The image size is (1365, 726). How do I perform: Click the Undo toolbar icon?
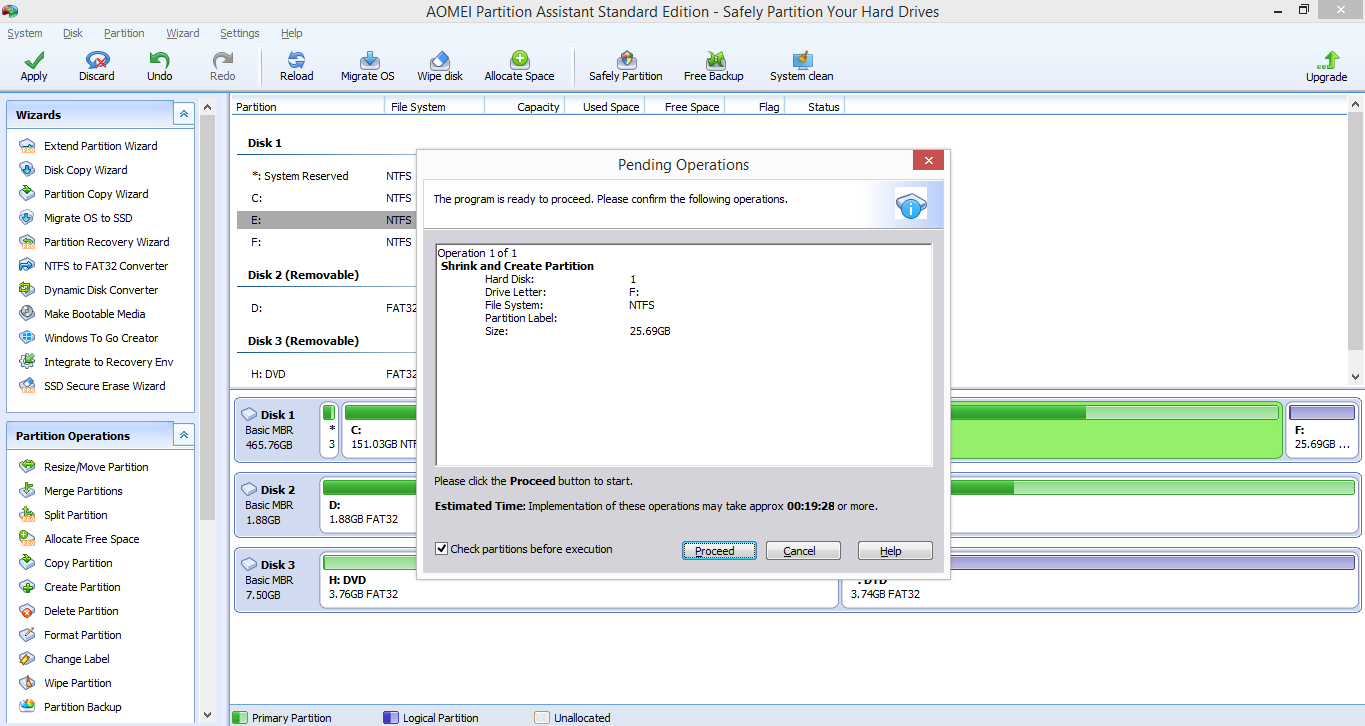(x=159, y=67)
